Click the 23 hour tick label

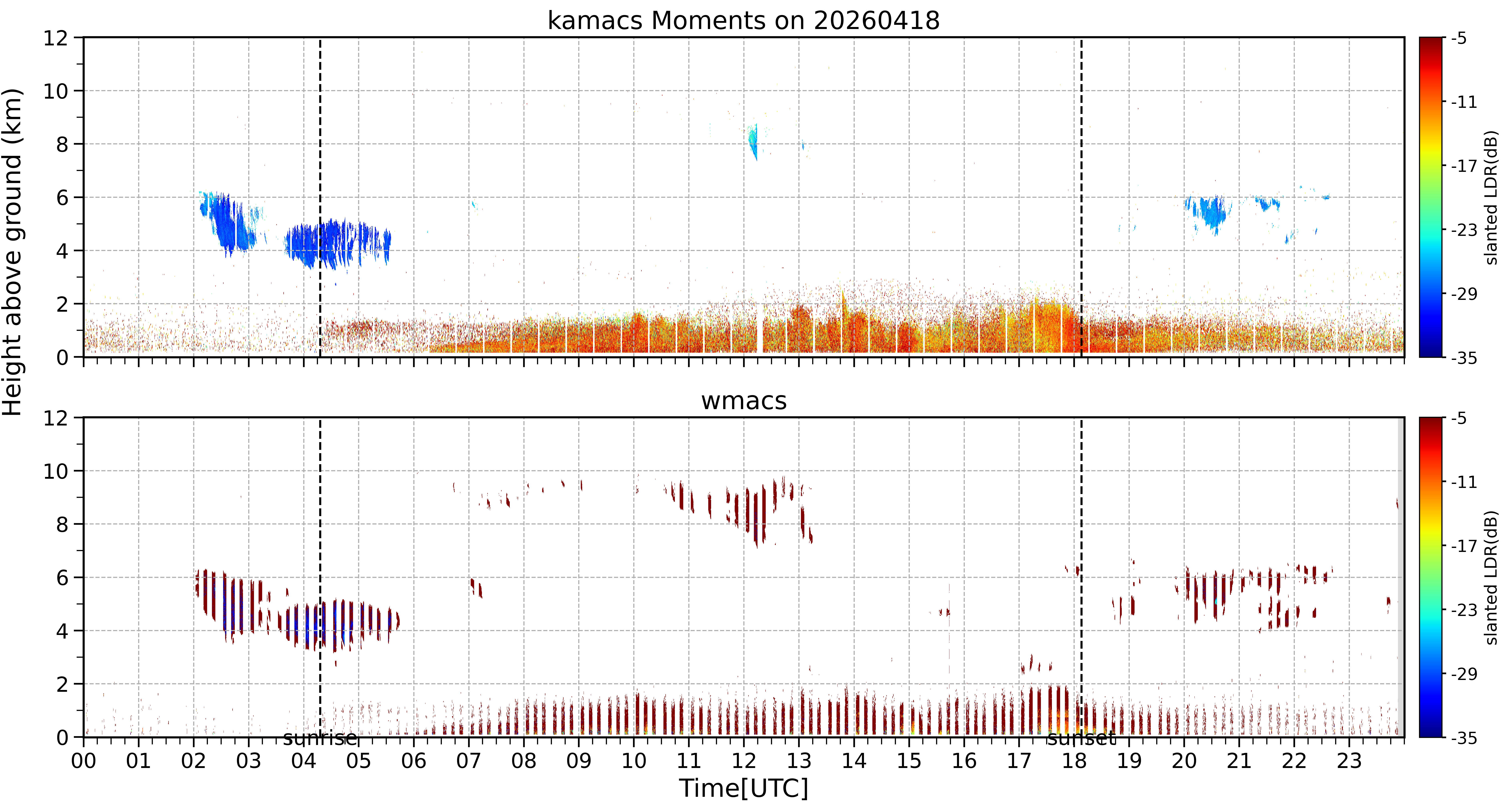tap(1349, 761)
